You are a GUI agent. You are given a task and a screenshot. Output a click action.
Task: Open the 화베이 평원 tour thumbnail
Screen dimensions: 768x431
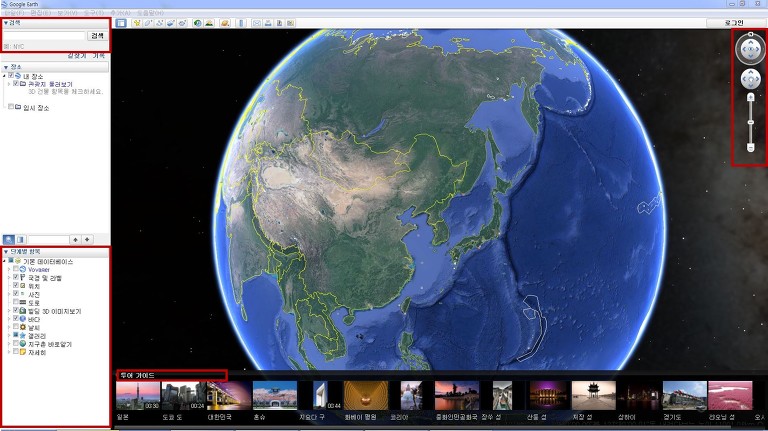(365, 396)
